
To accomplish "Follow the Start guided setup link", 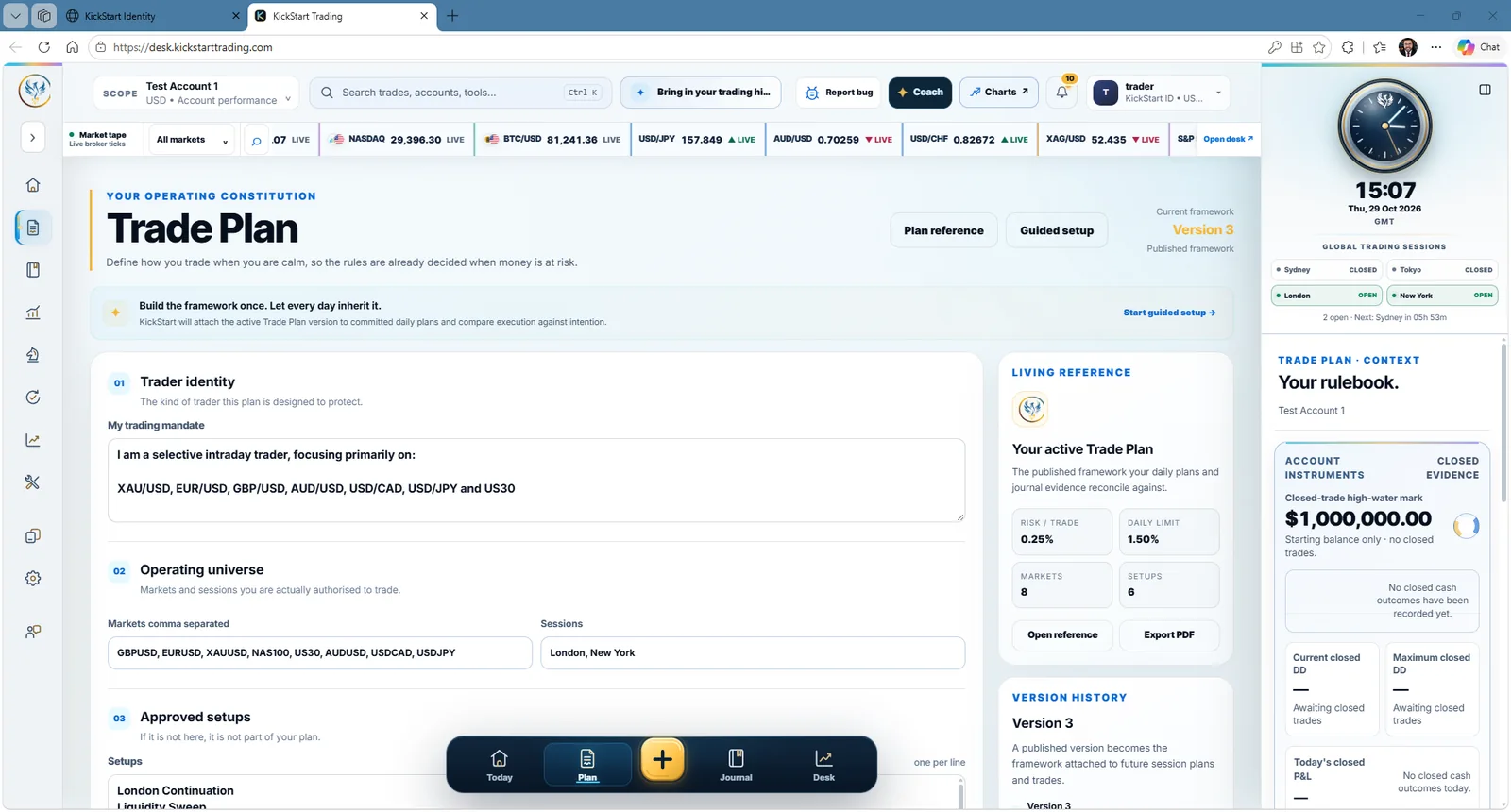I will point(1169,313).
